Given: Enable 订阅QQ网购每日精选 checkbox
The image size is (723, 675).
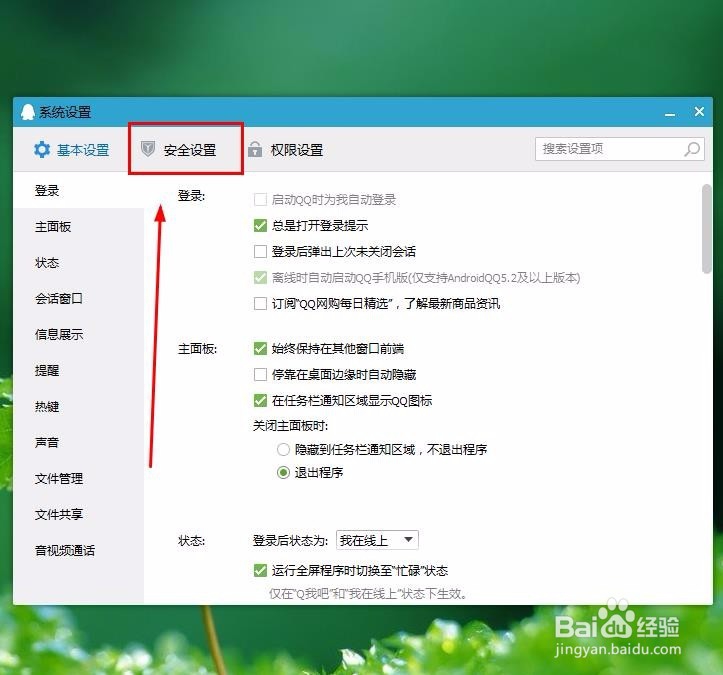Looking at the screenshot, I should tap(260, 303).
